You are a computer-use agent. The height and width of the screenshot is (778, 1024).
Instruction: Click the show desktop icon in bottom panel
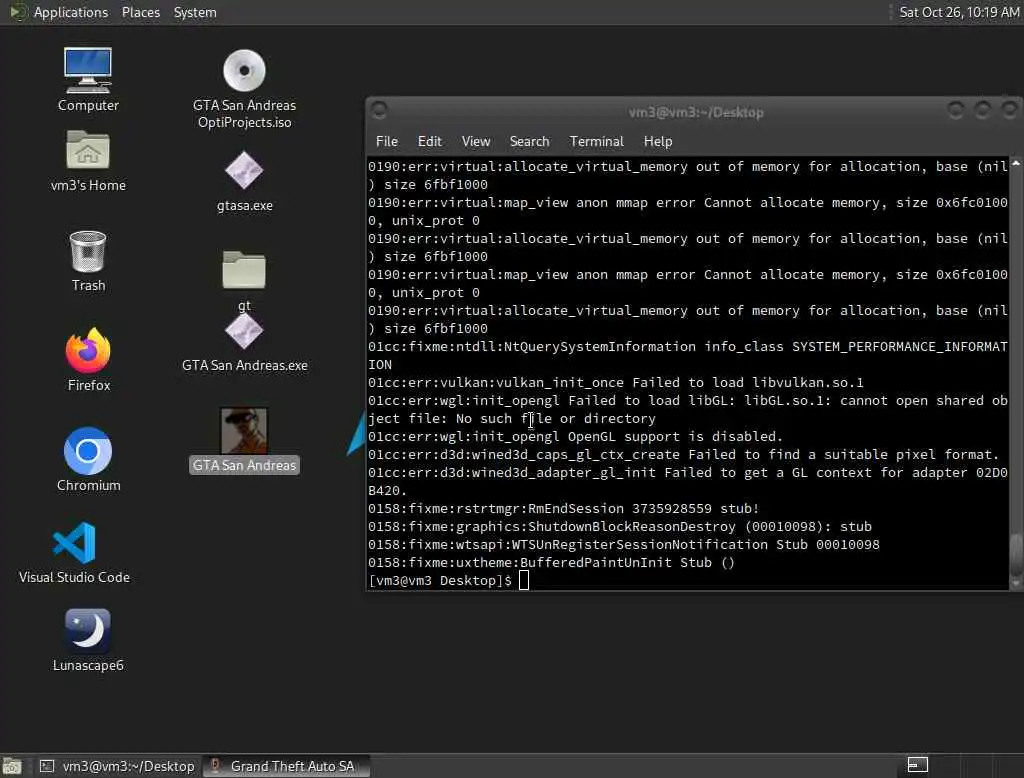(x=12, y=766)
